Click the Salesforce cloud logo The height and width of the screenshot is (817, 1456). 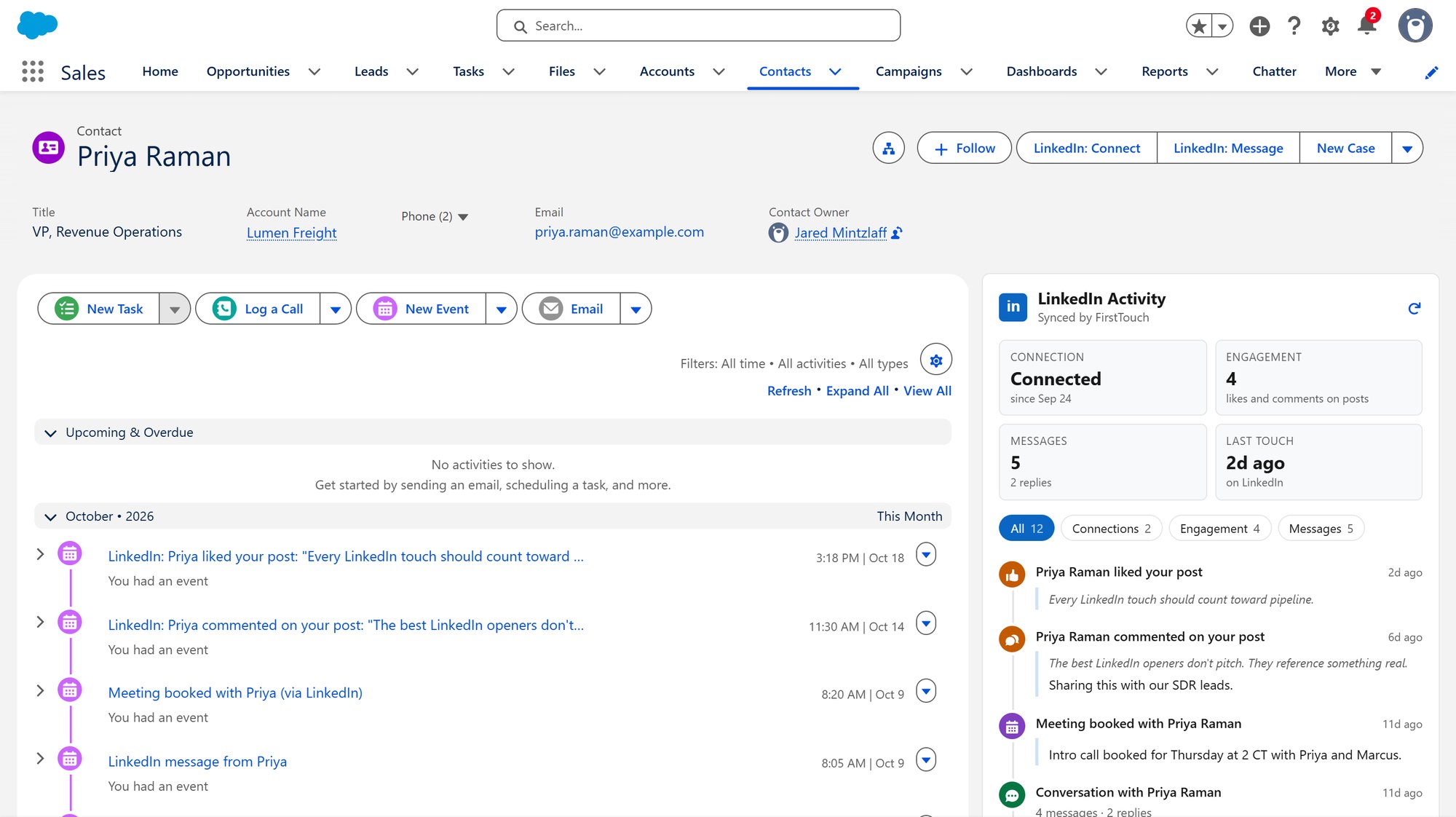pyautogui.click(x=37, y=25)
